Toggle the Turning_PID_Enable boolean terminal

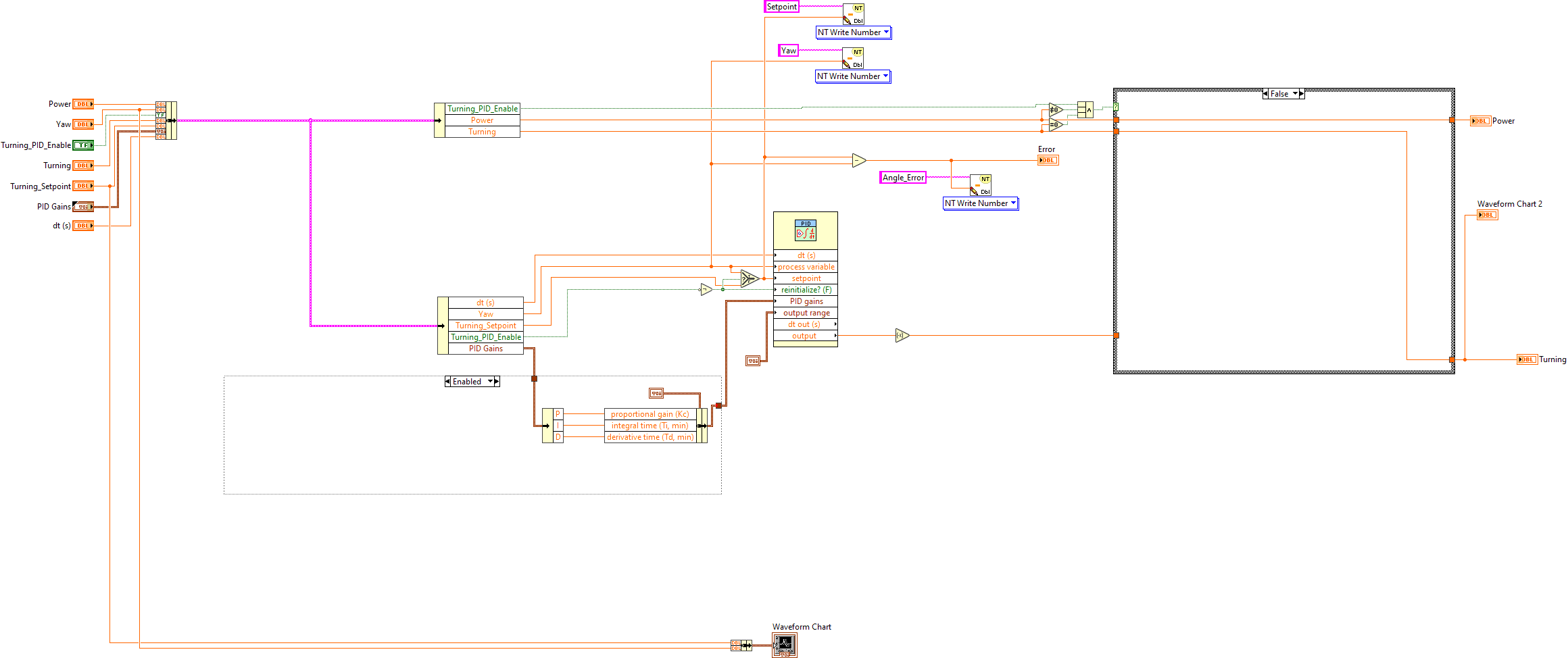pyautogui.click(x=82, y=145)
